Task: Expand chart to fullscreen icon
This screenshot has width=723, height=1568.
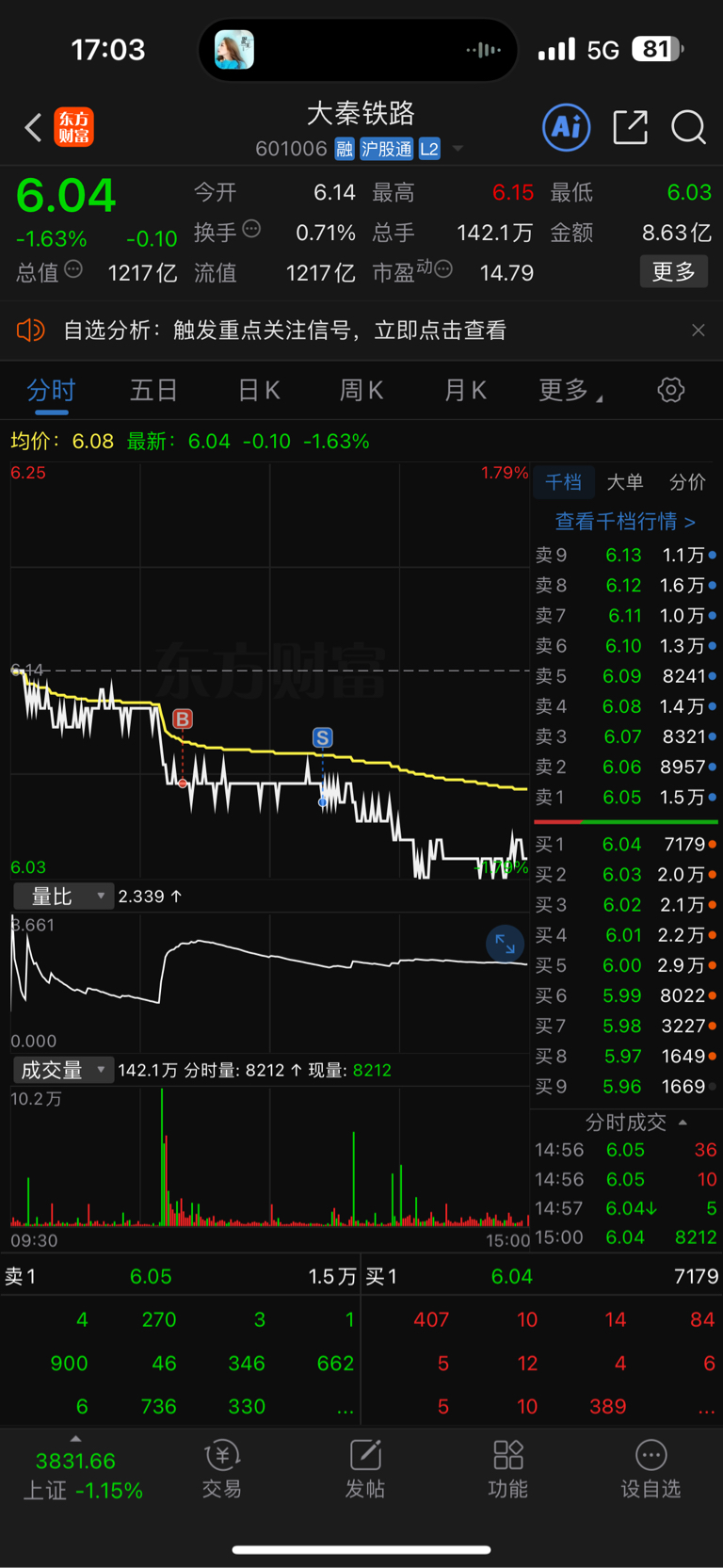Action: (506, 944)
